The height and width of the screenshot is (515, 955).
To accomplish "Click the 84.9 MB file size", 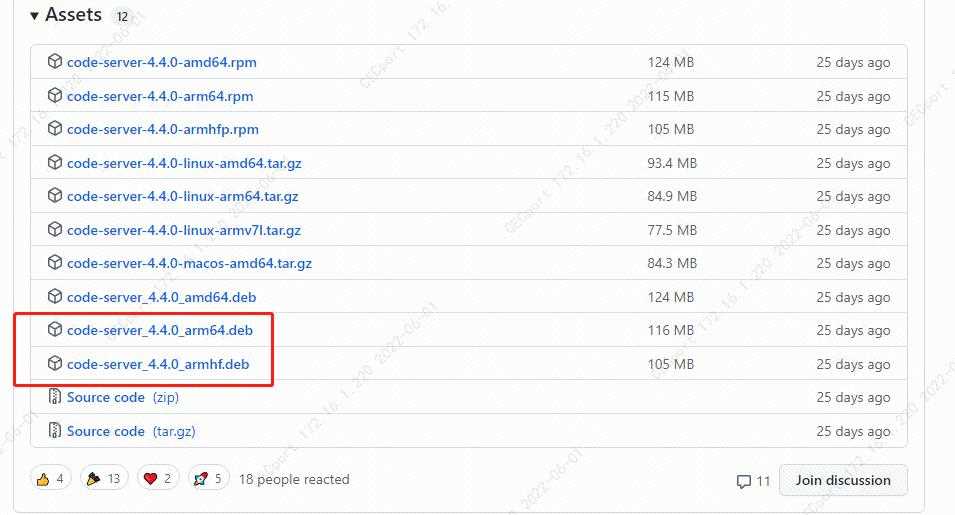I will tap(672, 196).
